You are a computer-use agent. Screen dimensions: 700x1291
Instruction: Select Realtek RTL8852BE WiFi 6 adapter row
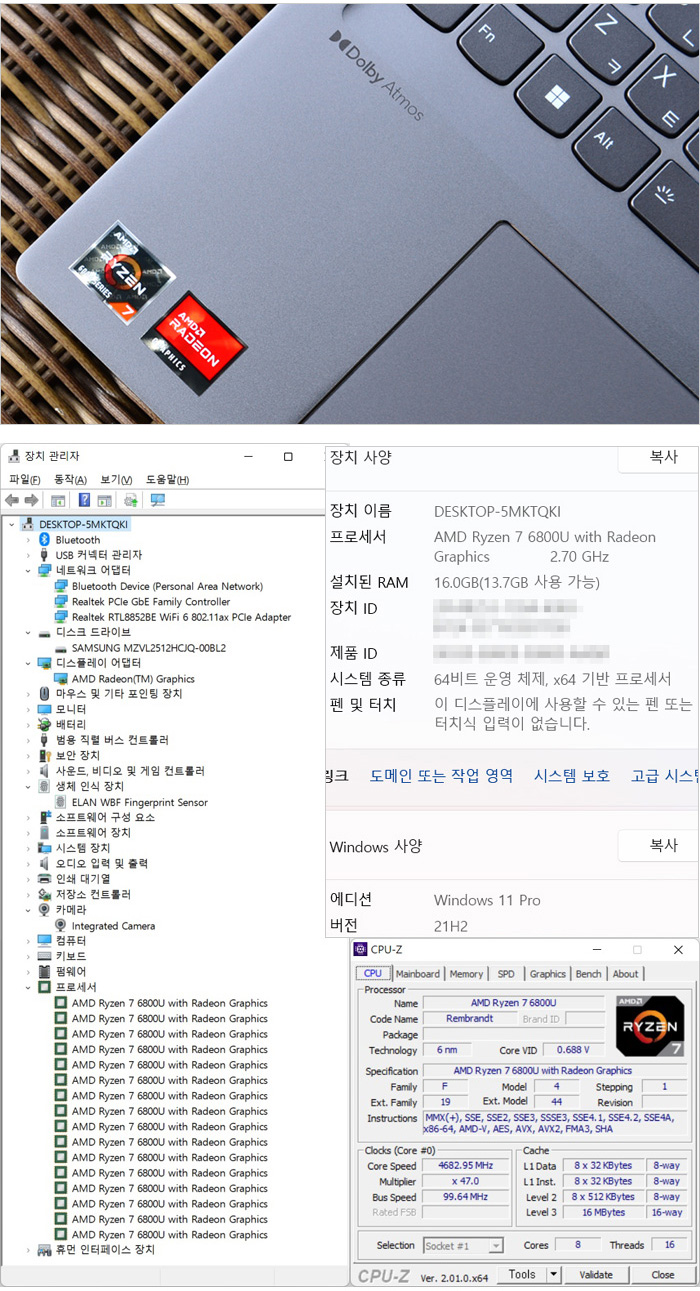(182, 618)
